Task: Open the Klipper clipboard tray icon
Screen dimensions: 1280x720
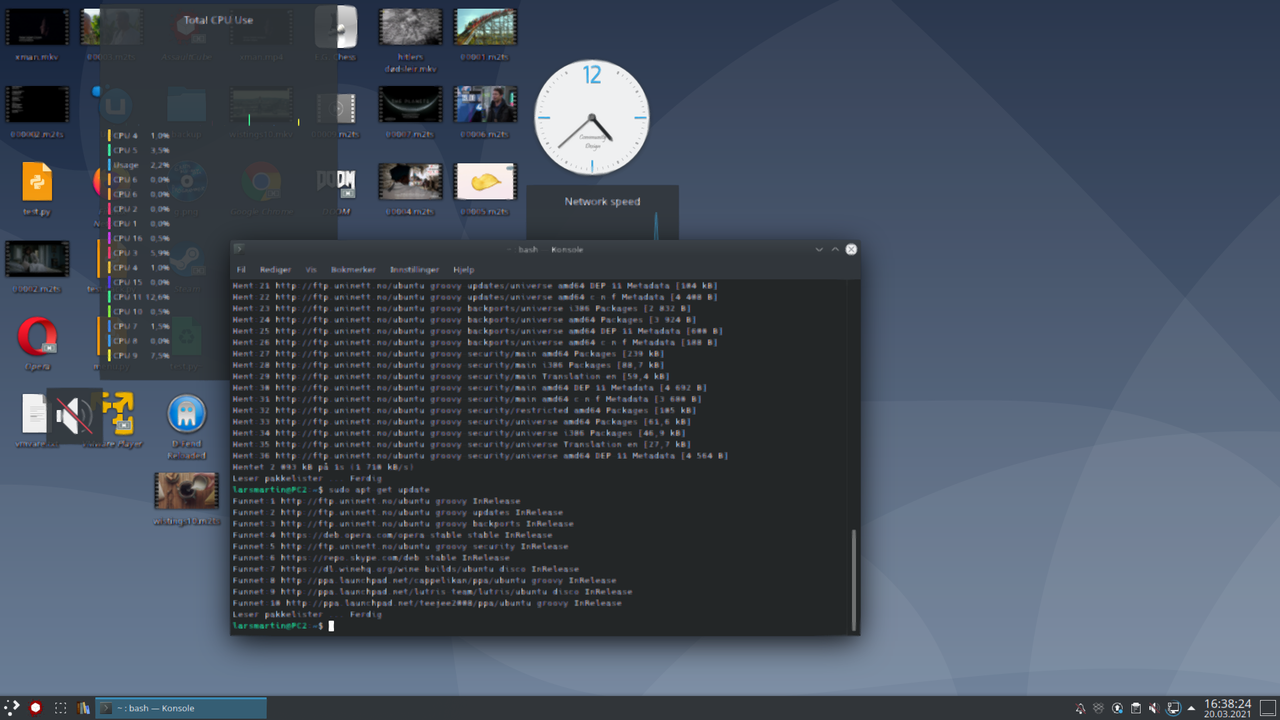Action: tap(1134, 707)
